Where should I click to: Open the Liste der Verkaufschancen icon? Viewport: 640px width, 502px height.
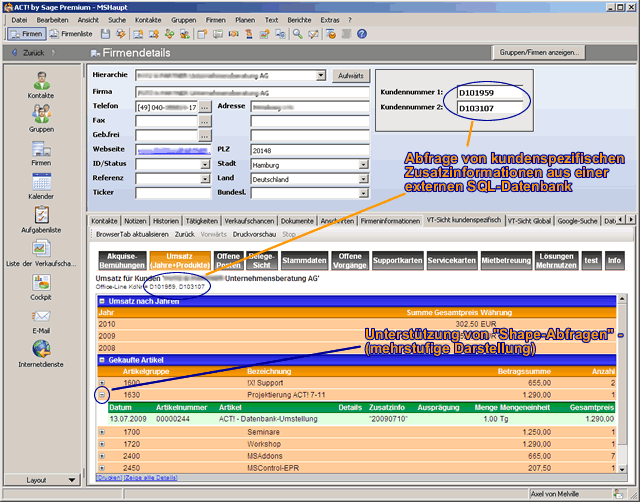tap(41, 250)
